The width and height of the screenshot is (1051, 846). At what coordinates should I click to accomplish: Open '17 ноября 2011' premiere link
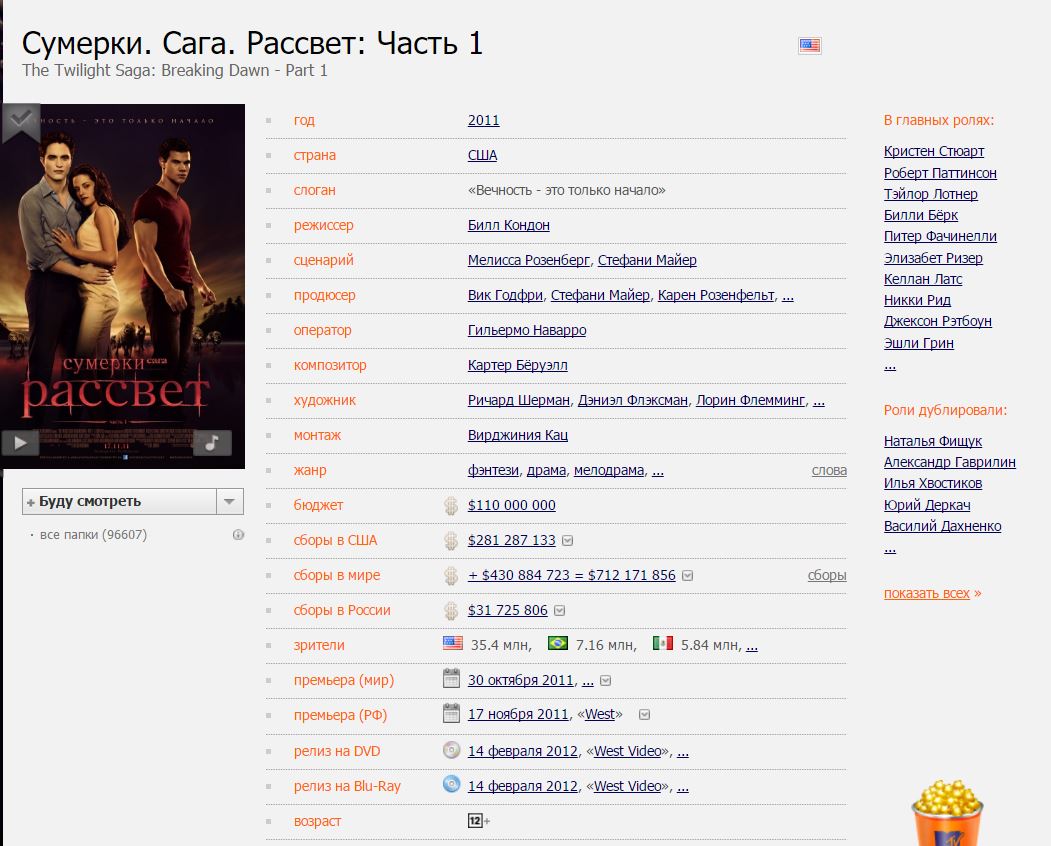pyautogui.click(x=518, y=715)
